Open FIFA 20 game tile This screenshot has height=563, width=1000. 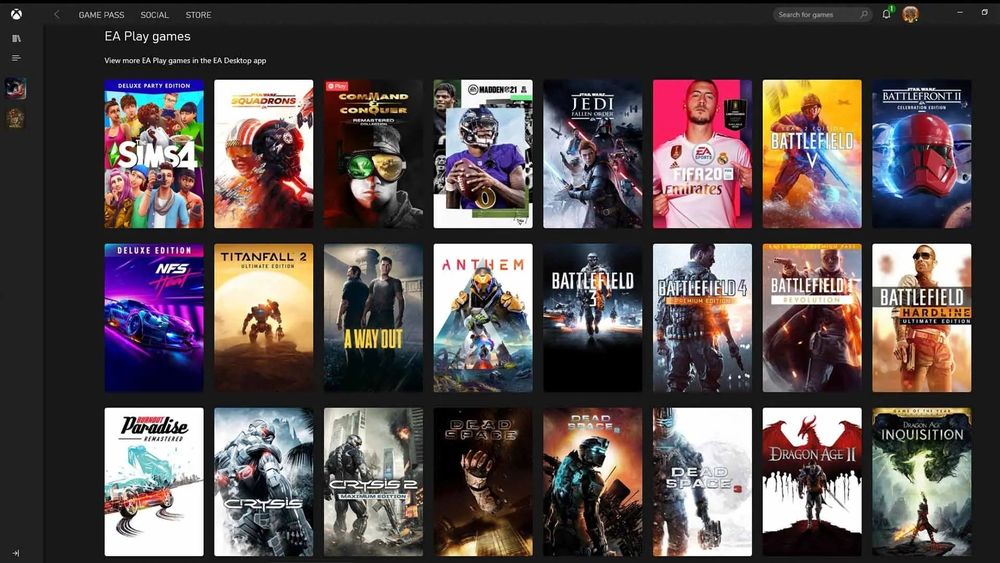click(703, 154)
